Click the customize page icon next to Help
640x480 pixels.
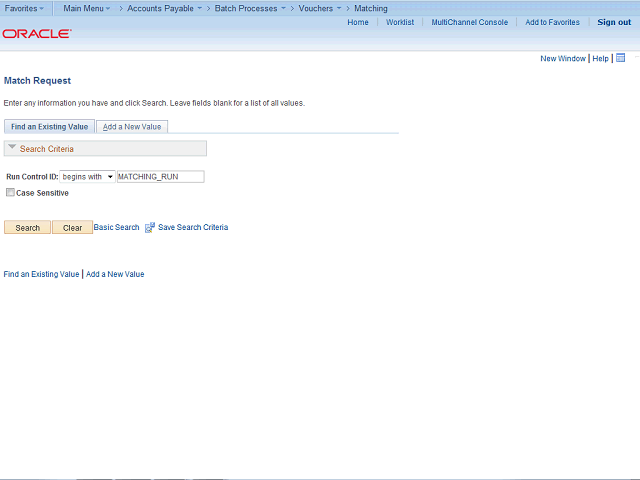pyautogui.click(x=620, y=58)
